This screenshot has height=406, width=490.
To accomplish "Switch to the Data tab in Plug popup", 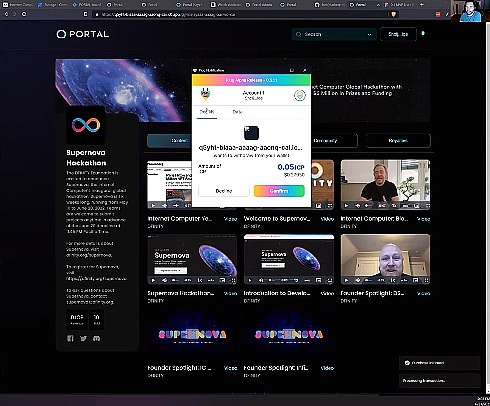I will [238, 112].
